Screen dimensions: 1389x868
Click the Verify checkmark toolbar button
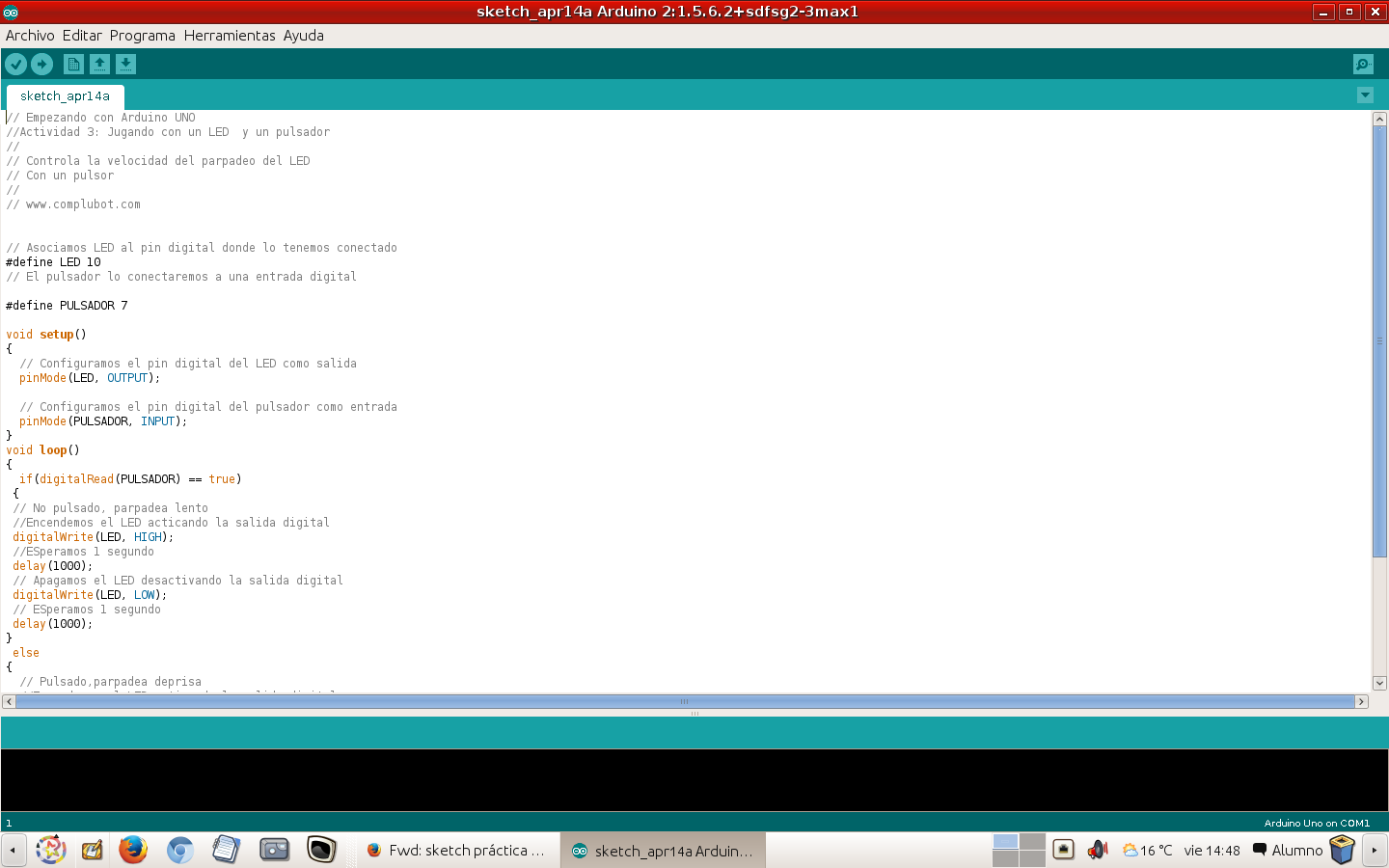click(x=16, y=64)
